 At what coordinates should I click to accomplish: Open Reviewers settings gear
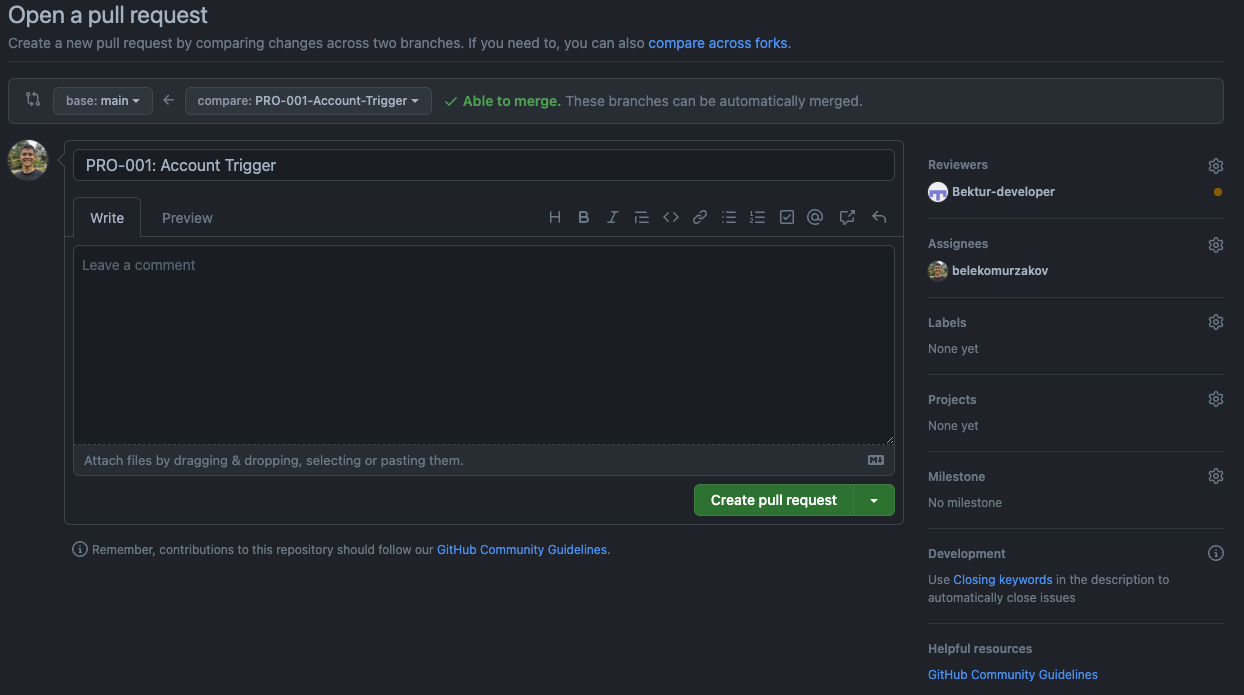(1216, 165)
